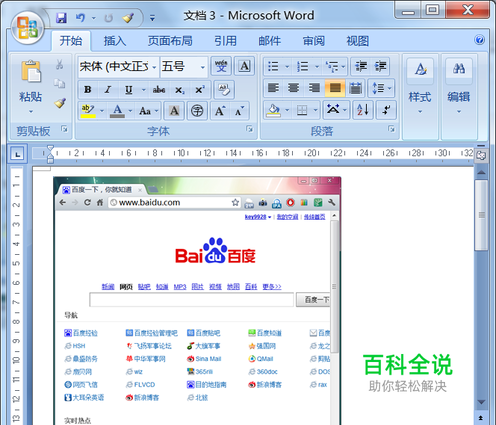Center the paragraph text
The width and height of the screenshot is (496, 425).
point(294,88)
